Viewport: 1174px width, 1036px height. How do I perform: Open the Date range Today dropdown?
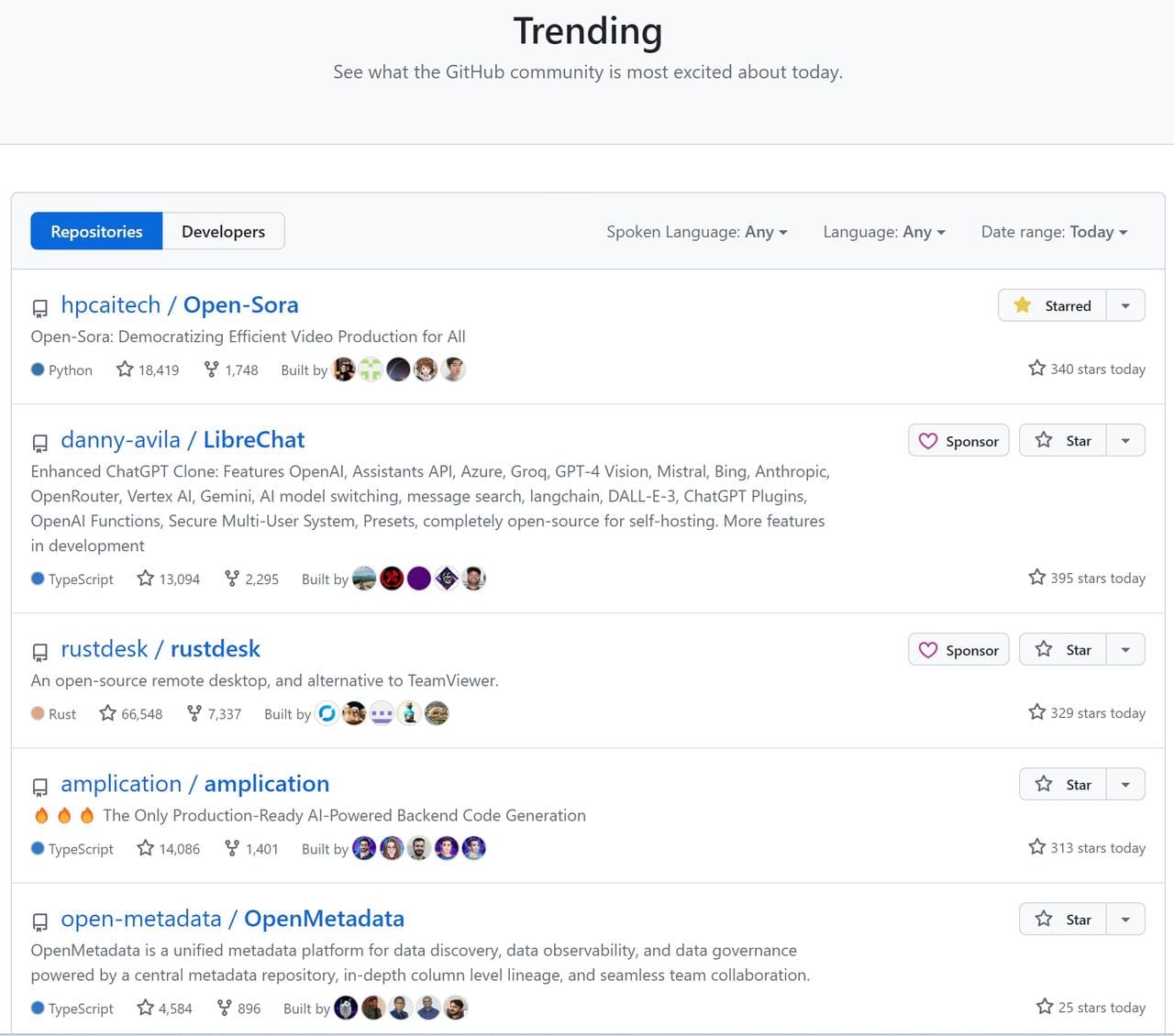[x=1054, y=232]
